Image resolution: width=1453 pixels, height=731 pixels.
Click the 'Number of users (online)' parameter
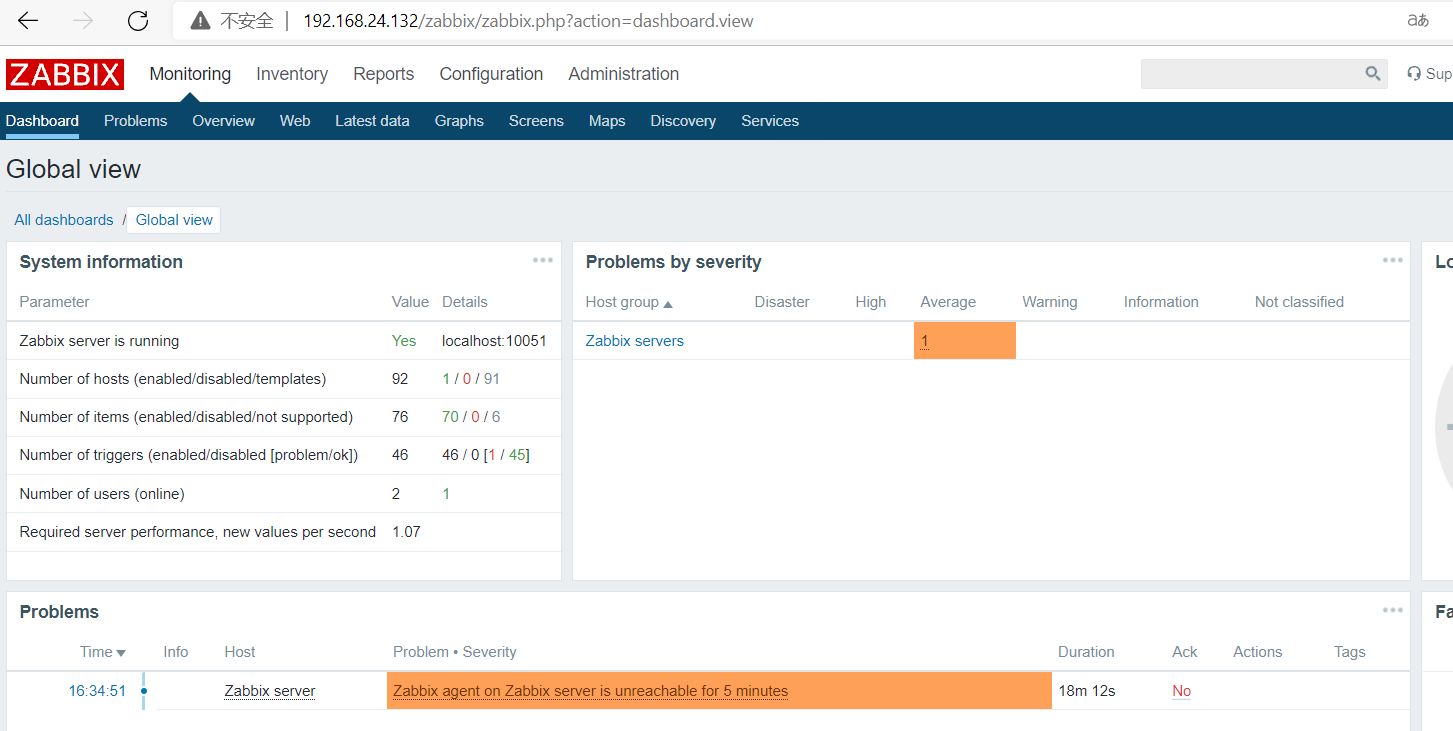[102, 494]
